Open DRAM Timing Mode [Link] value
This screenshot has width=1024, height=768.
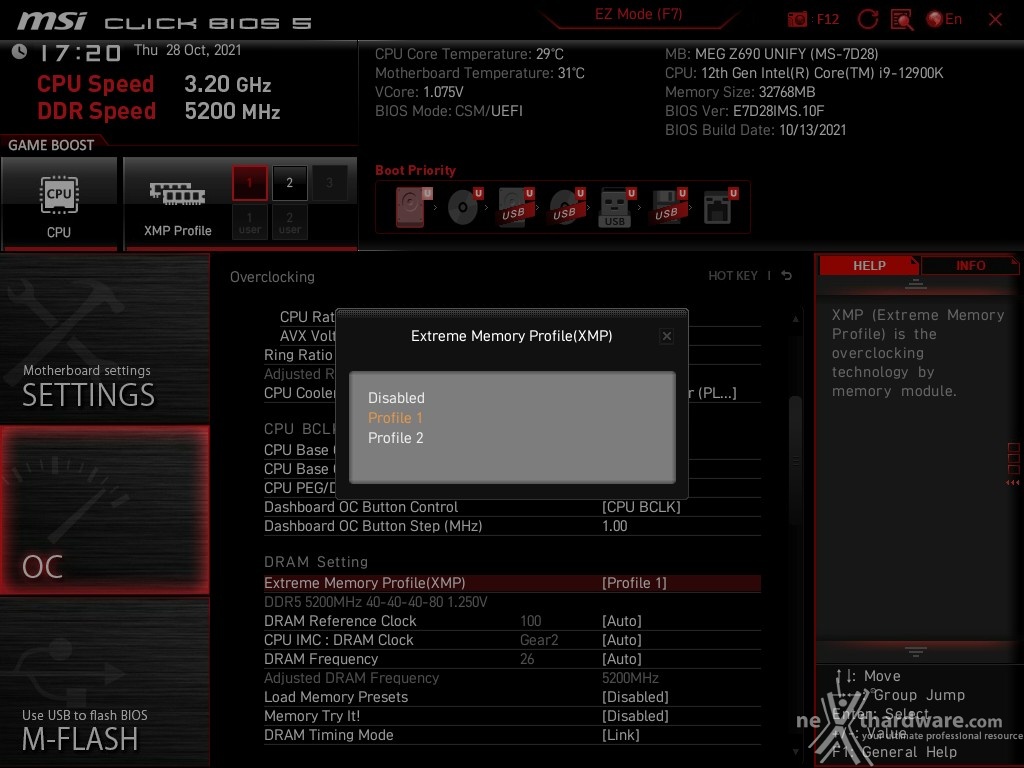(620, 735)
